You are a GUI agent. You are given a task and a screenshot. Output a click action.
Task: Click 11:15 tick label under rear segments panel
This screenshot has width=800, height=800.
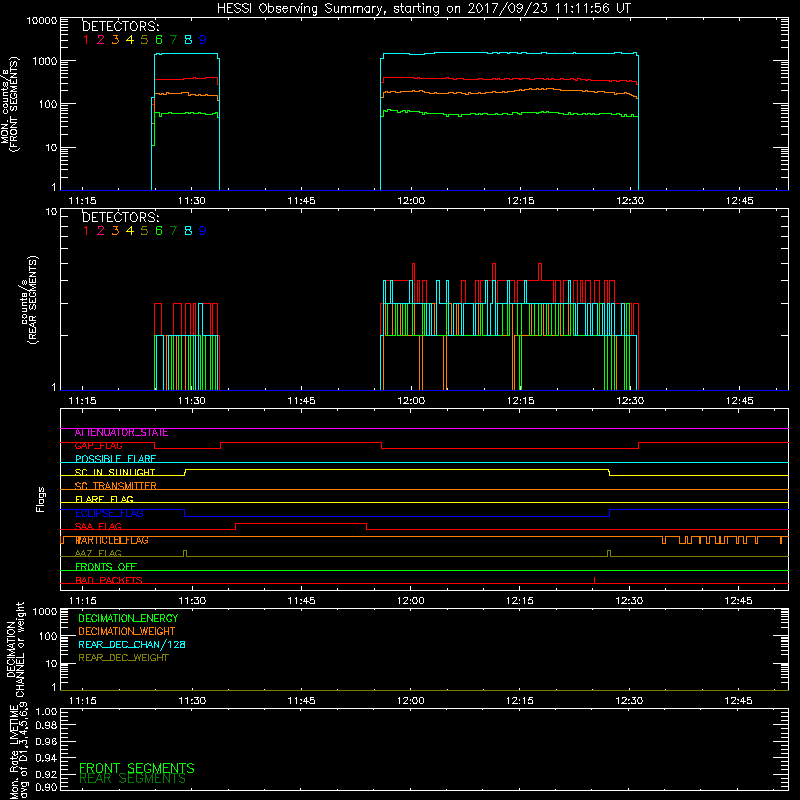[83, 401]
